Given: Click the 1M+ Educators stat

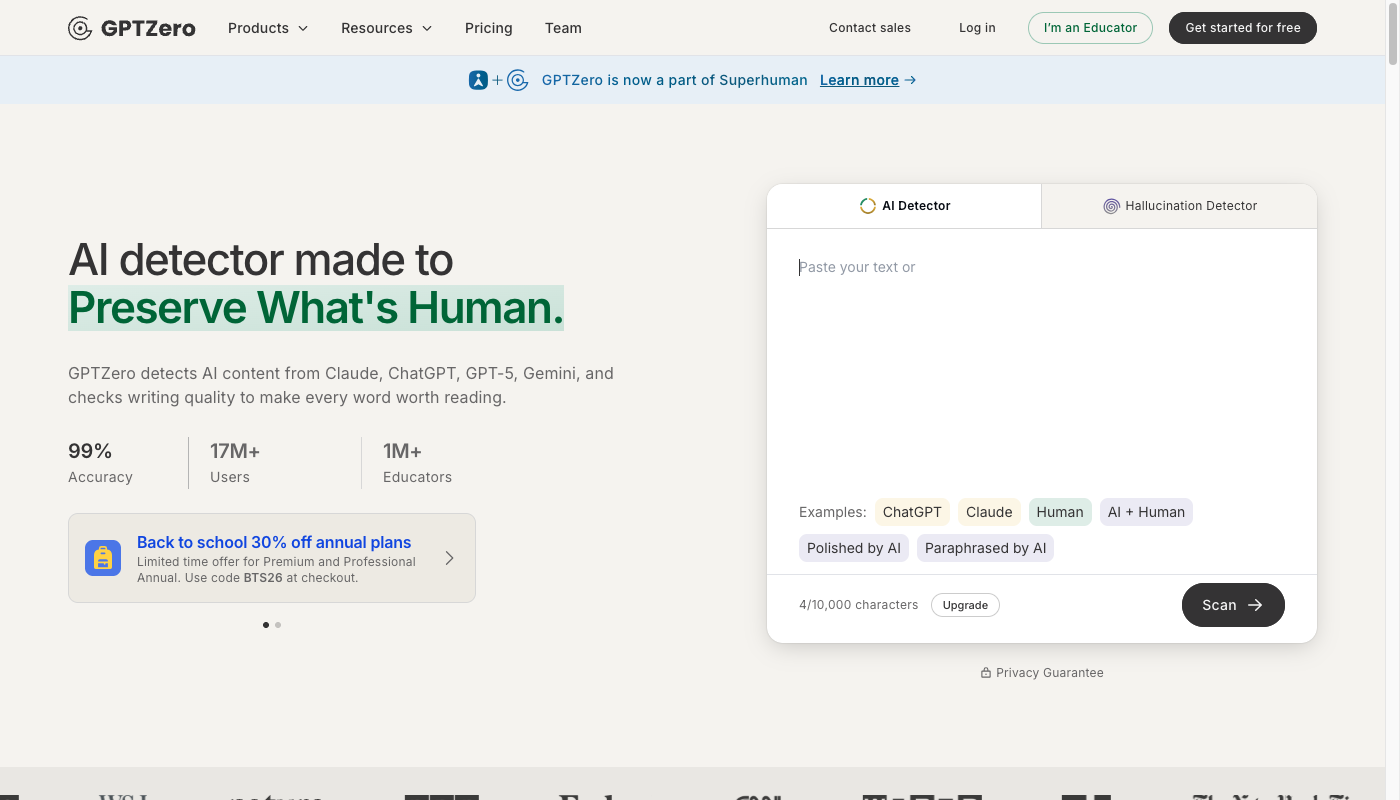Looking at the screenshot, I should 417,463.
